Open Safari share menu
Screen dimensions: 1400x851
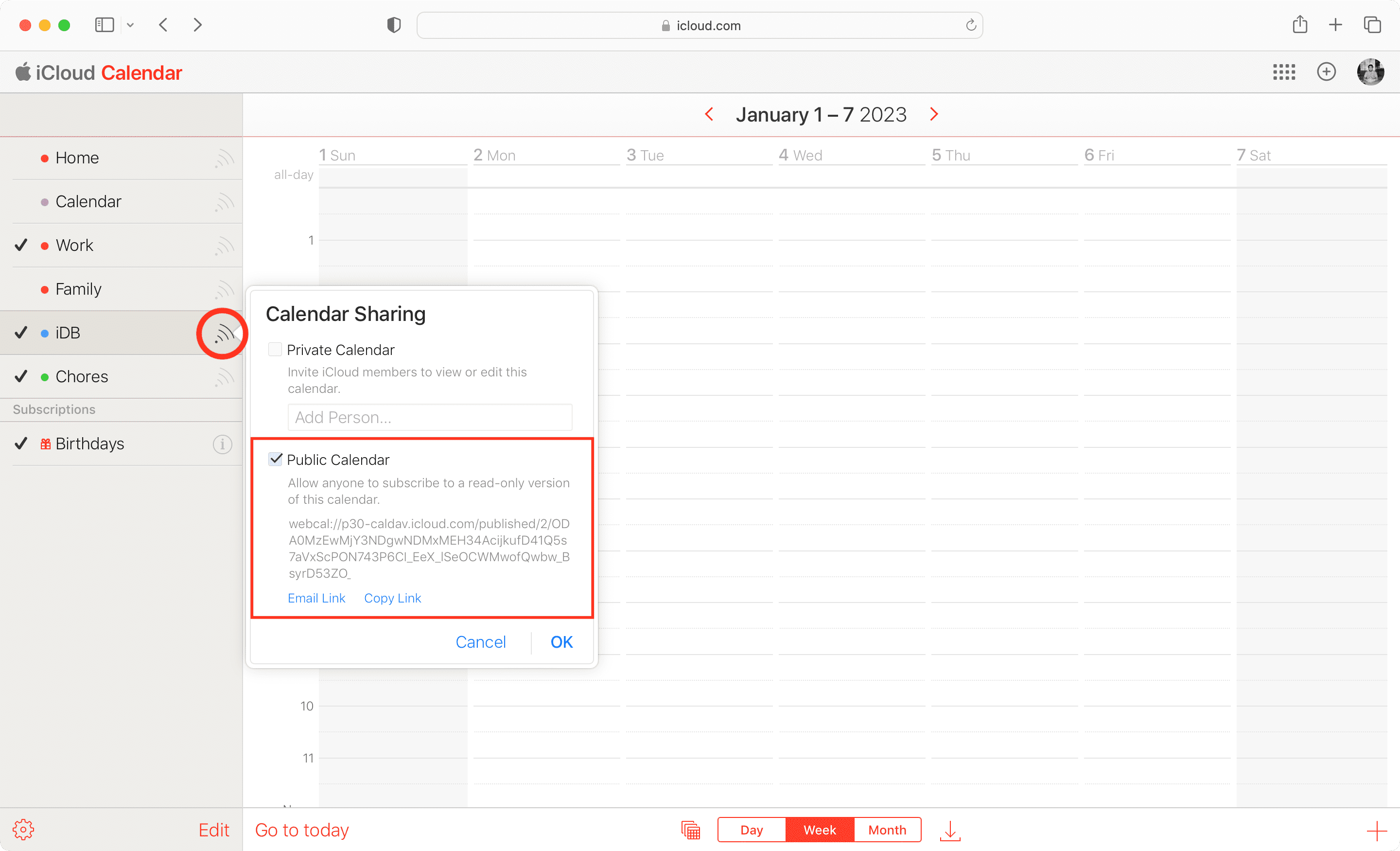tap(1300, 24)
